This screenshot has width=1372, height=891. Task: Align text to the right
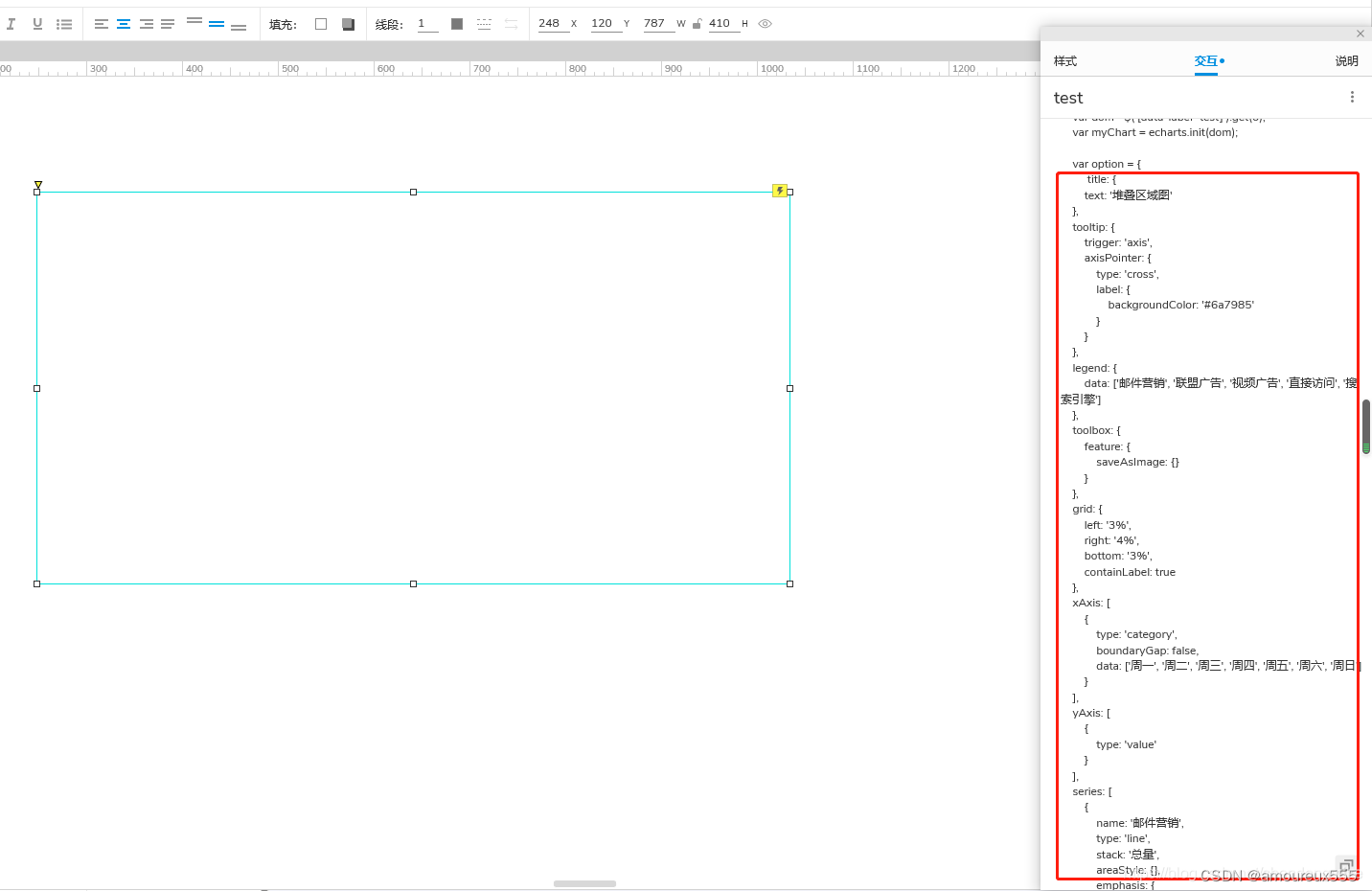coord(144,23)
